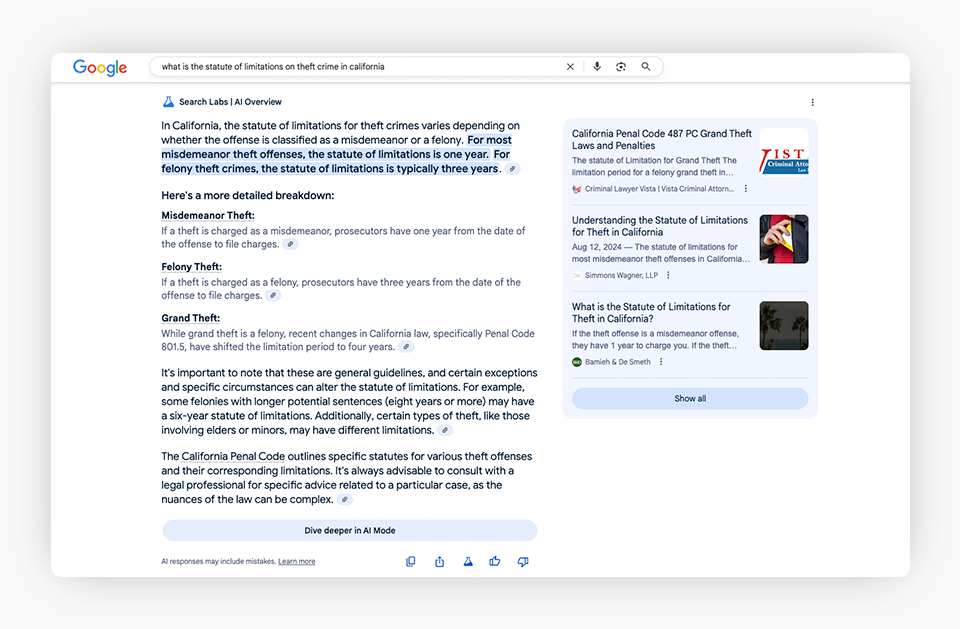Screen dimensions: 960x629
Task: Open 'What is the Statute of Limitations' result
Action: [651, 312]
